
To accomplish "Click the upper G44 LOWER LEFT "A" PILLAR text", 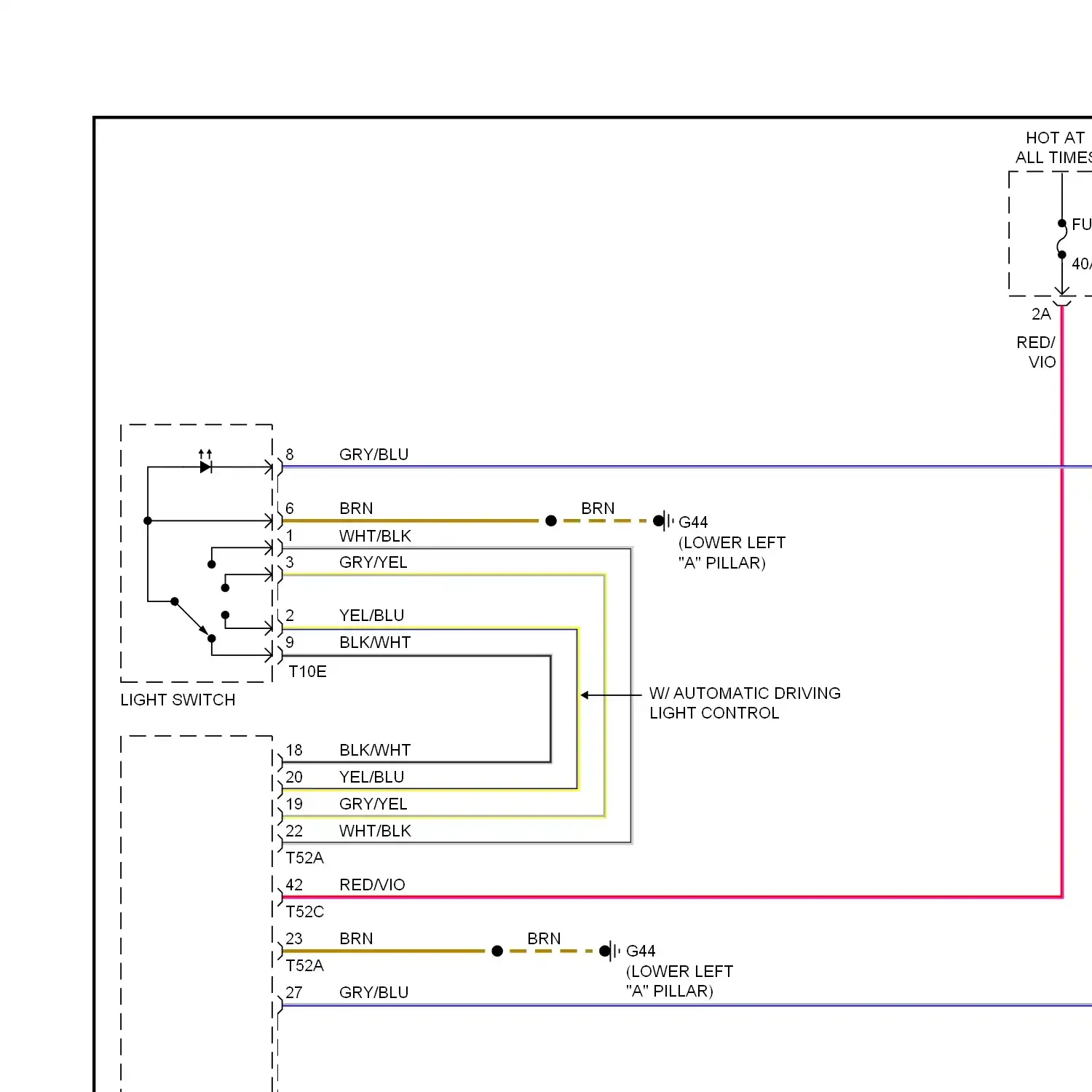I will coord(732,542).
